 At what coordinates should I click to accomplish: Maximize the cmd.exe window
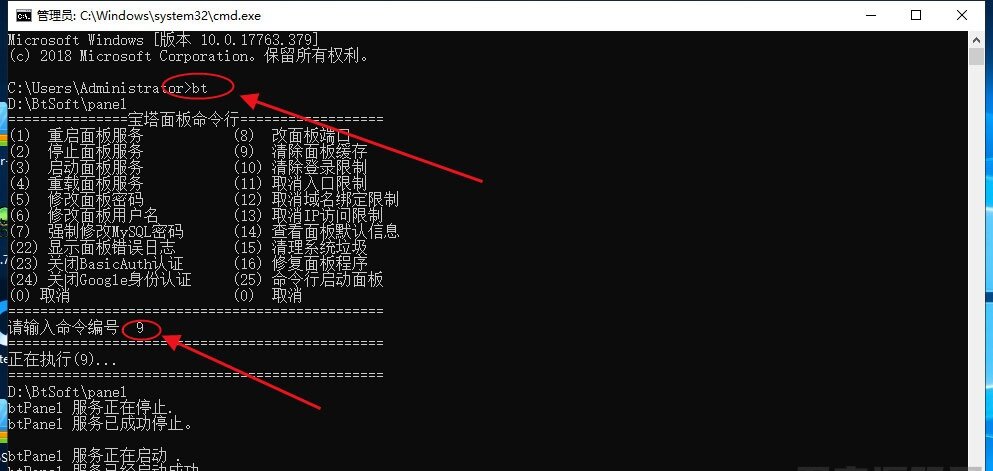coord(916,16)
